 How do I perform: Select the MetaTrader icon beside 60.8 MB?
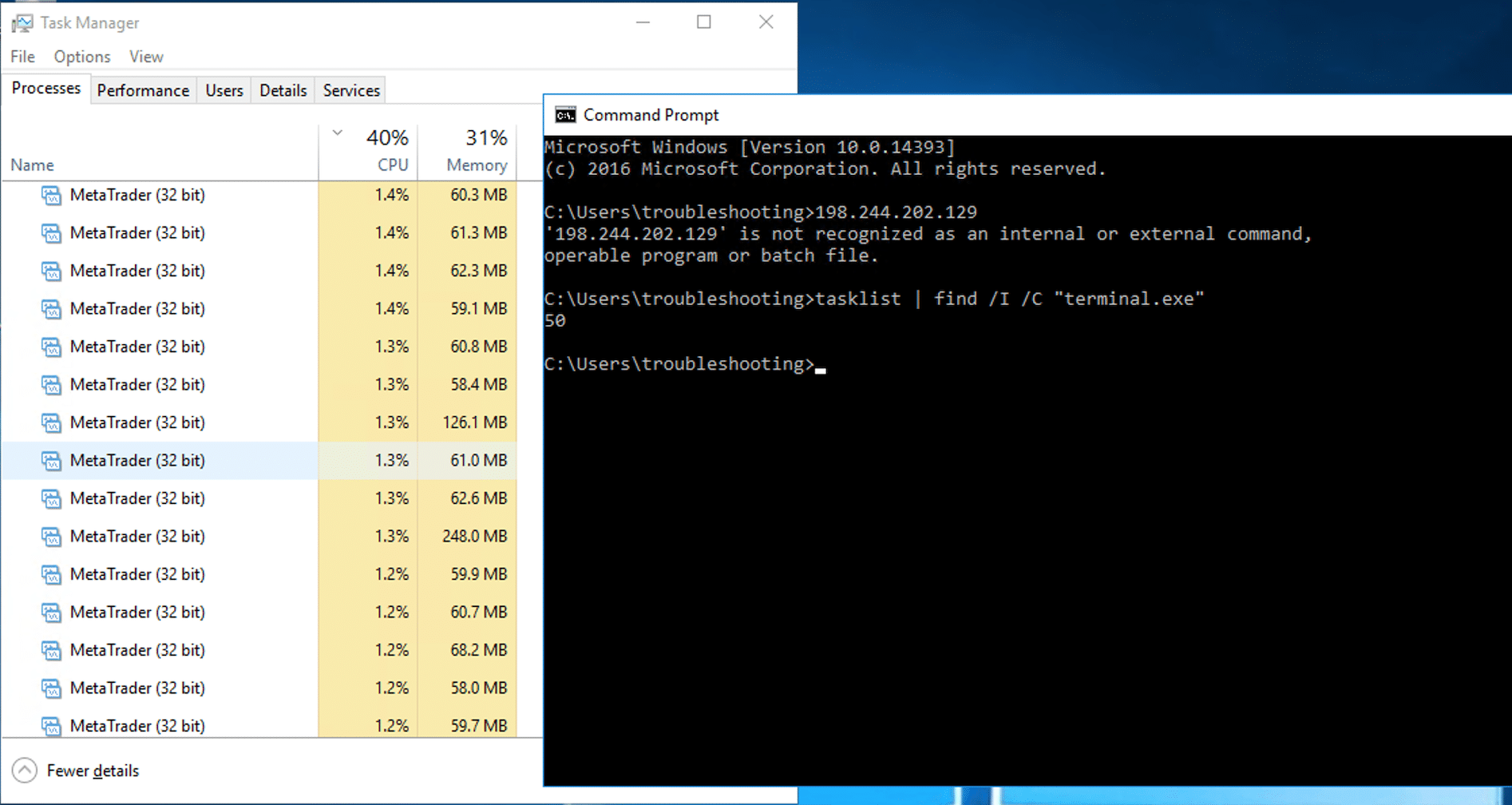[x=51, y=347]
